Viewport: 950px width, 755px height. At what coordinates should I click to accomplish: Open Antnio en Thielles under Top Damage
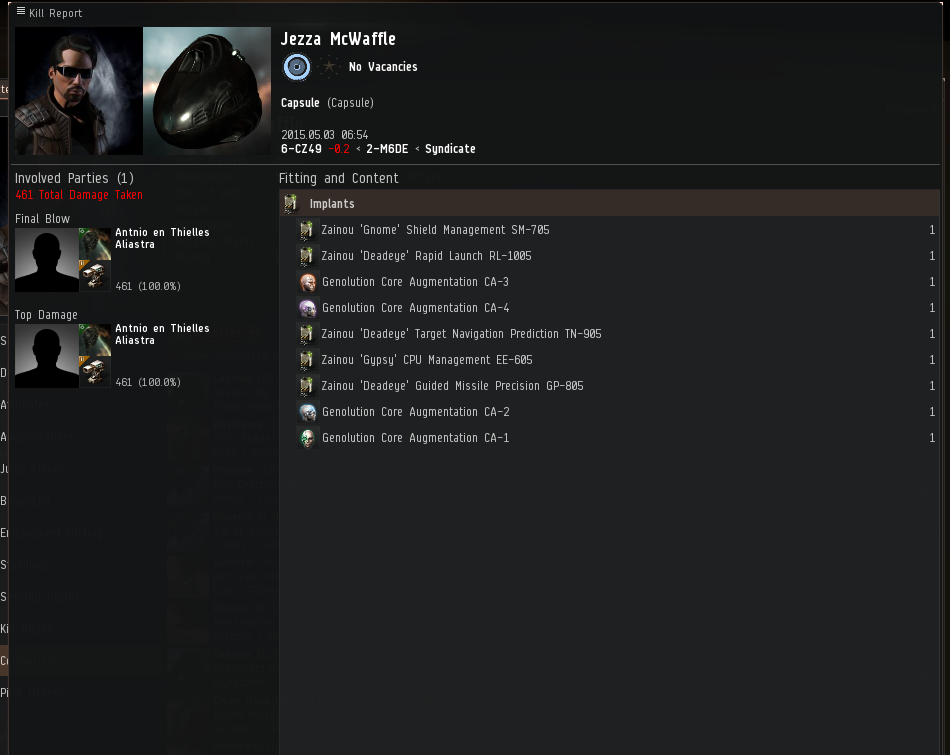162,328
